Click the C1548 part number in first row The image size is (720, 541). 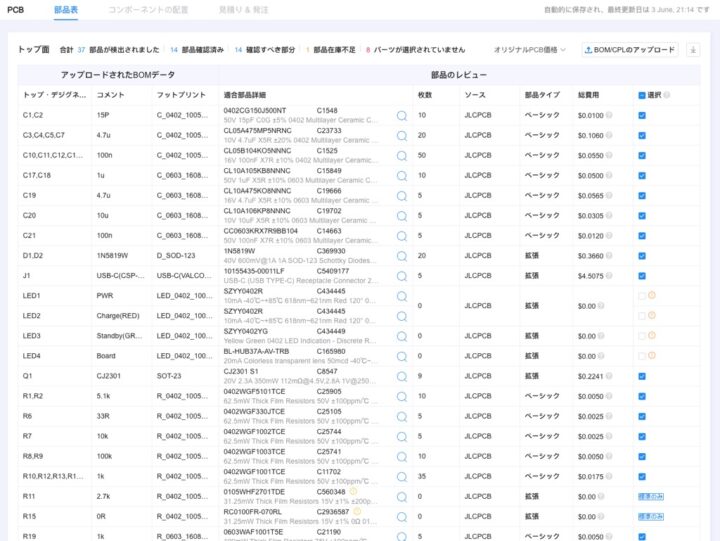pos(327,110)
